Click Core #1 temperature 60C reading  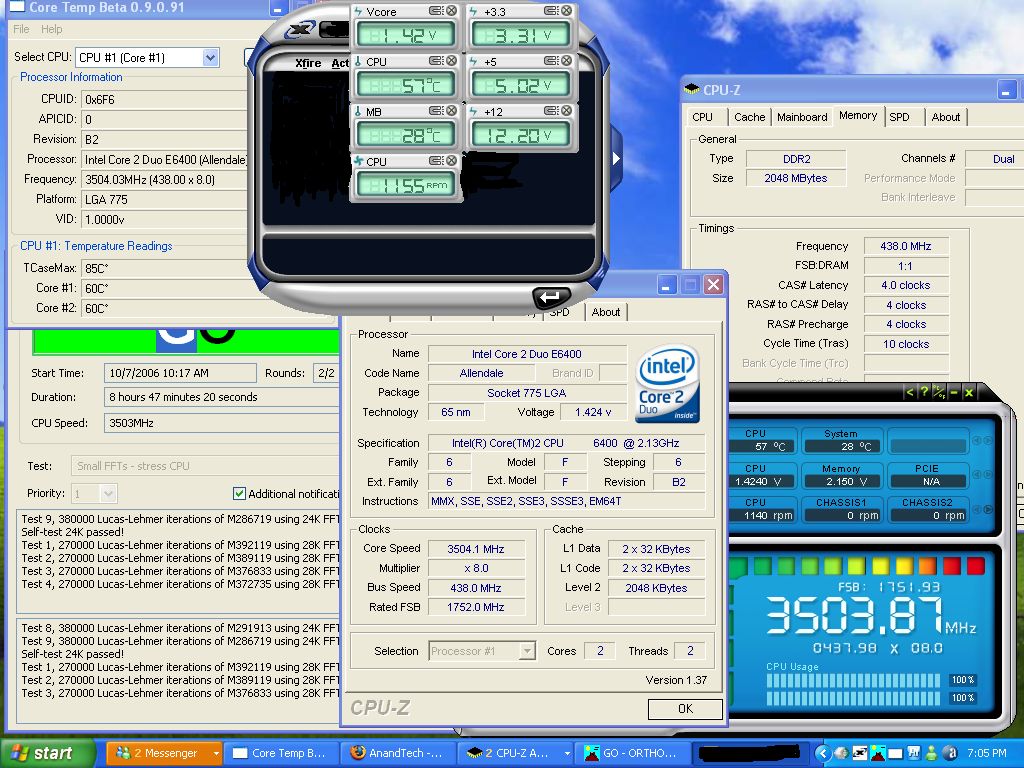tap(163, 288)
